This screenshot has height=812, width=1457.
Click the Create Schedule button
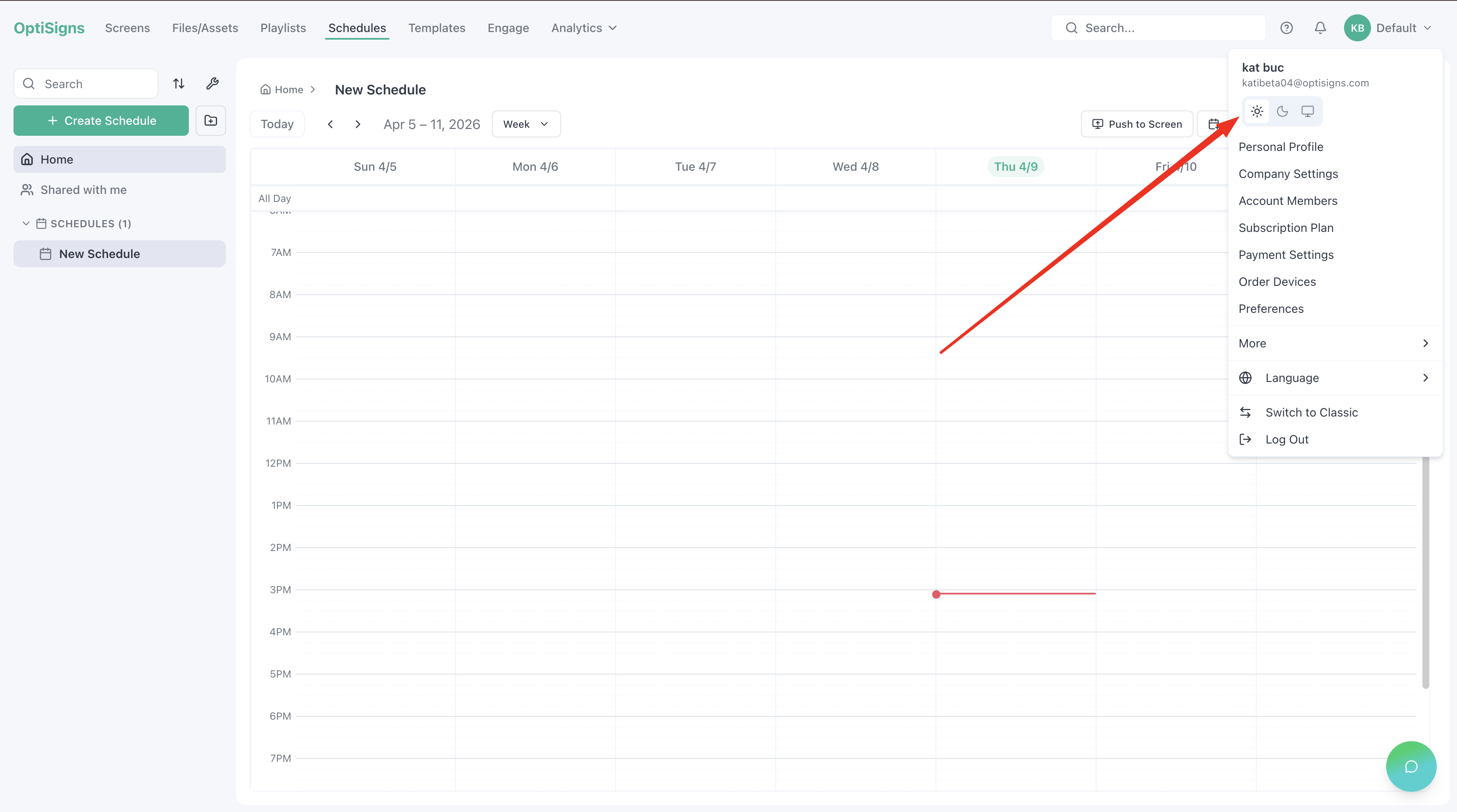tap(101, 121)
